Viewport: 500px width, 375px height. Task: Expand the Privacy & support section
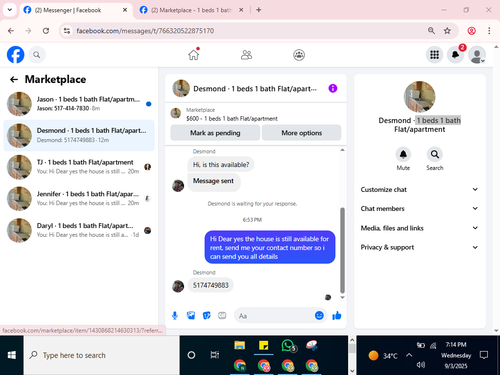[x=419, y=247]
